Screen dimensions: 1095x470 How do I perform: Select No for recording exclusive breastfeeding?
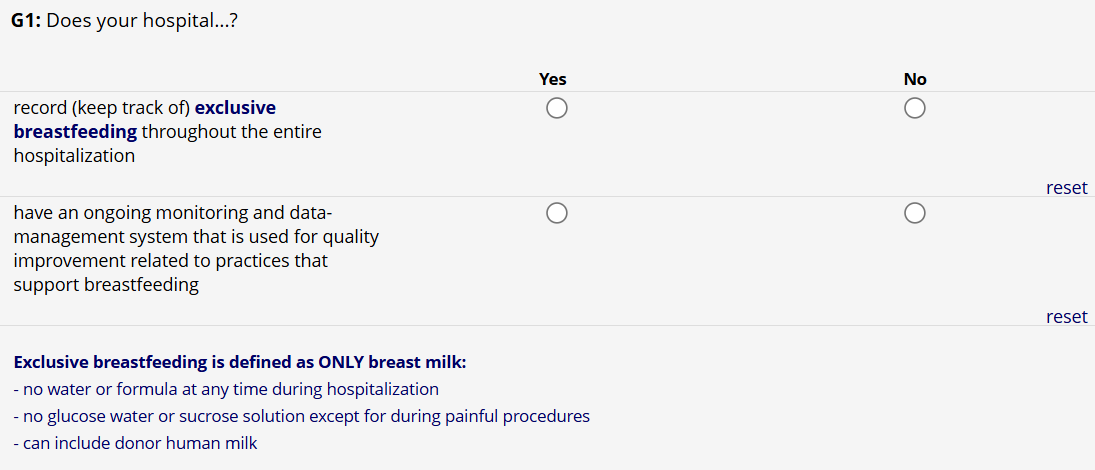[914, 108]
